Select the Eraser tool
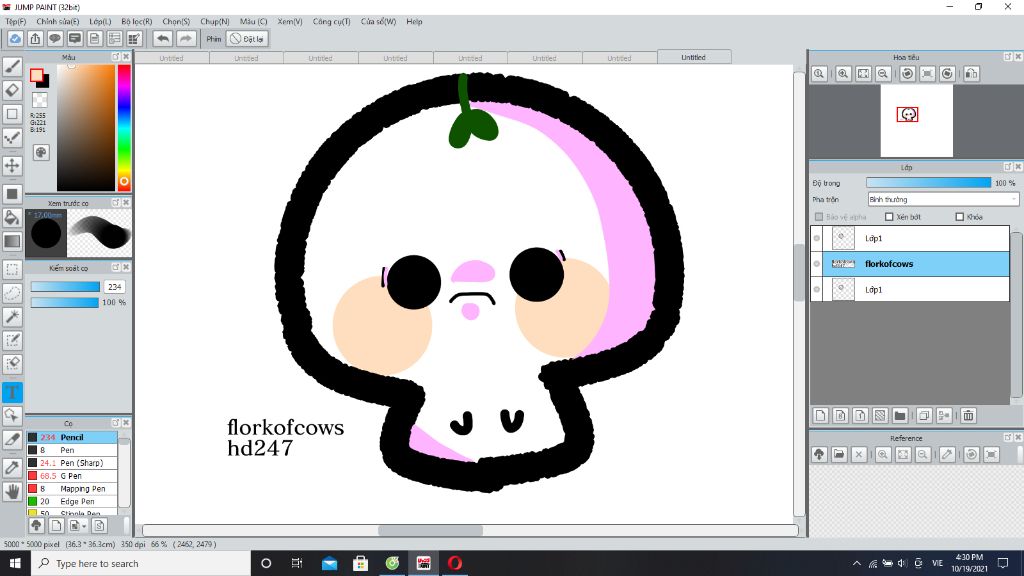 pos(12,90)
